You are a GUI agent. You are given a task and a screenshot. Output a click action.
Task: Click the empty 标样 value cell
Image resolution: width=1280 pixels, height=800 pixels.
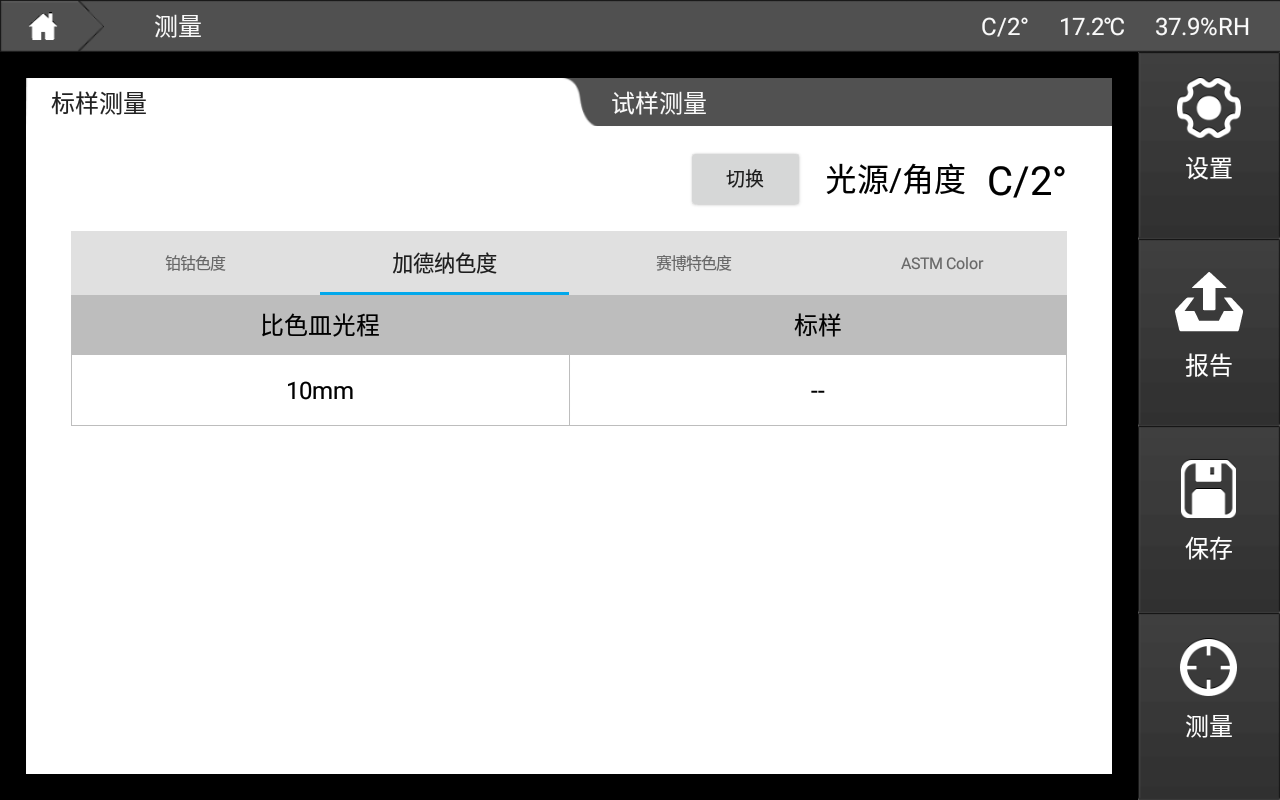(817, 391)
